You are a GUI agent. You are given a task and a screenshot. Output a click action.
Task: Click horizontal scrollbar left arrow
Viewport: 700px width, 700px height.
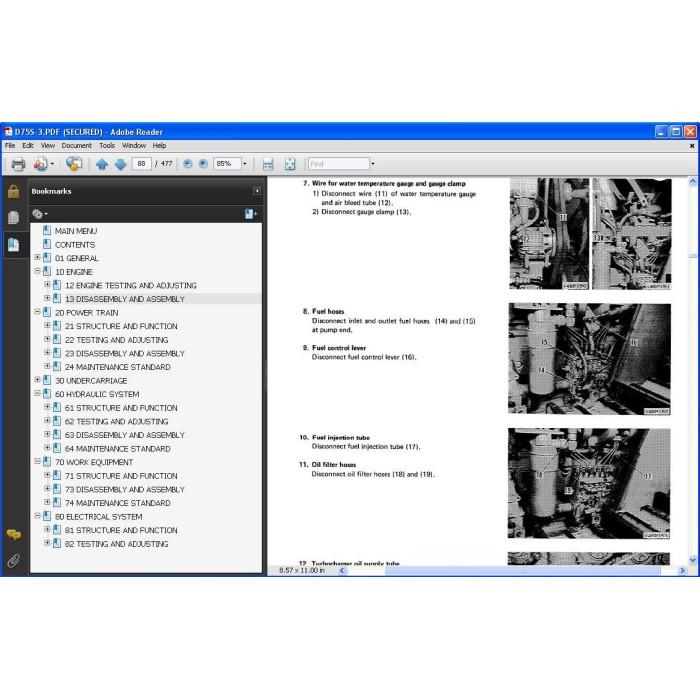click(342, 571)
